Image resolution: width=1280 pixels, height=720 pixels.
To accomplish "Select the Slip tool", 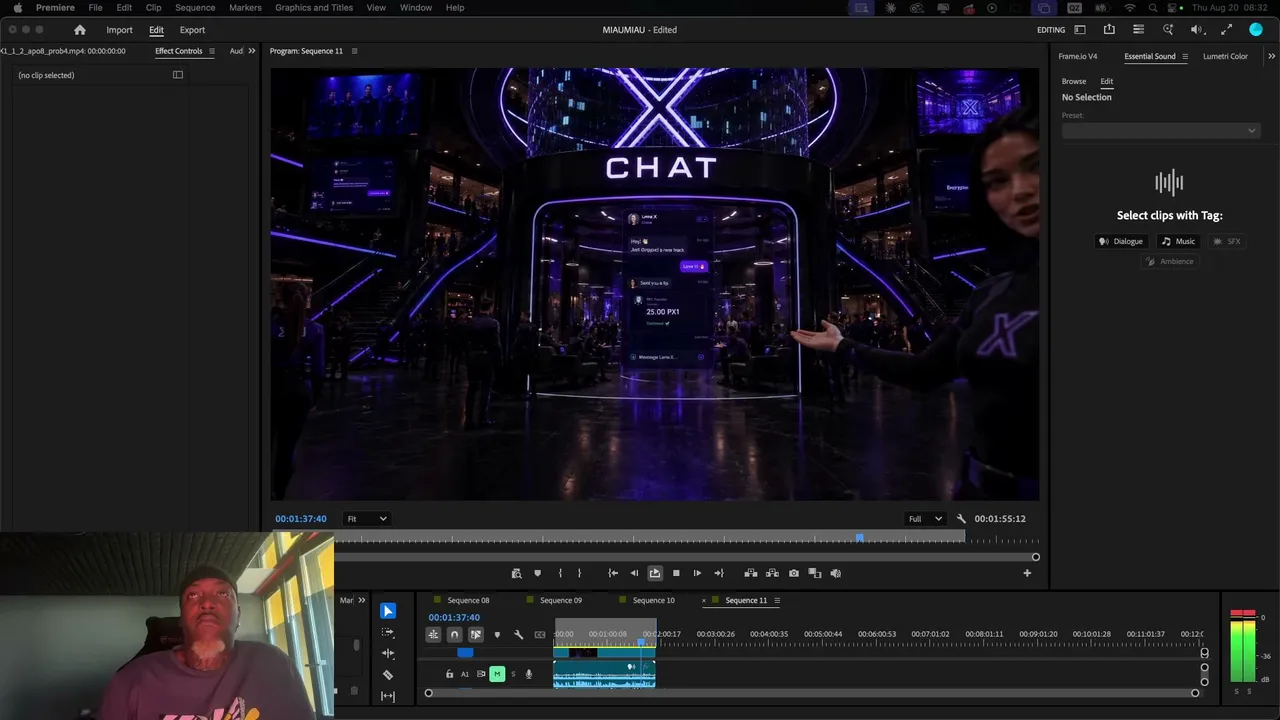I will [388, 696].
